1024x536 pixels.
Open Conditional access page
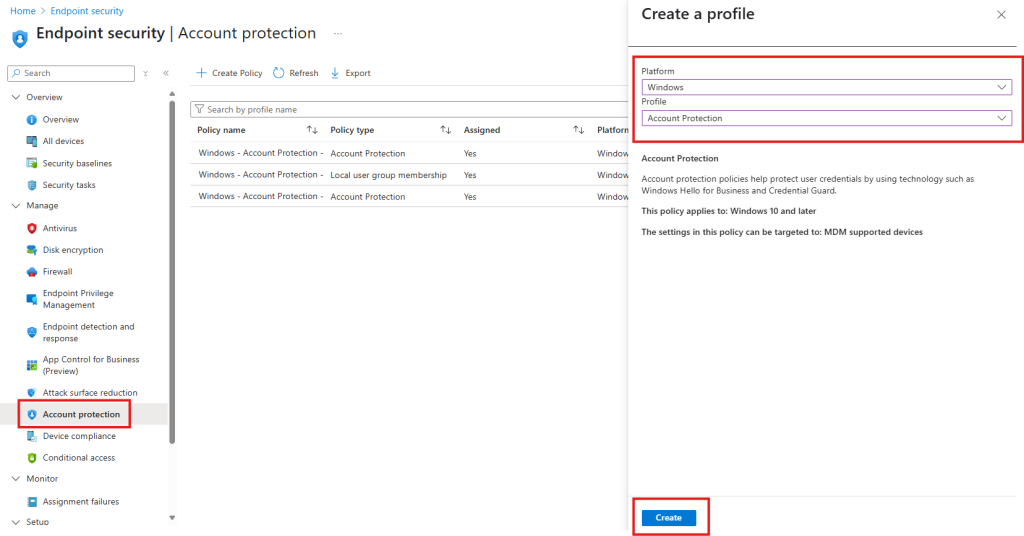79,458
